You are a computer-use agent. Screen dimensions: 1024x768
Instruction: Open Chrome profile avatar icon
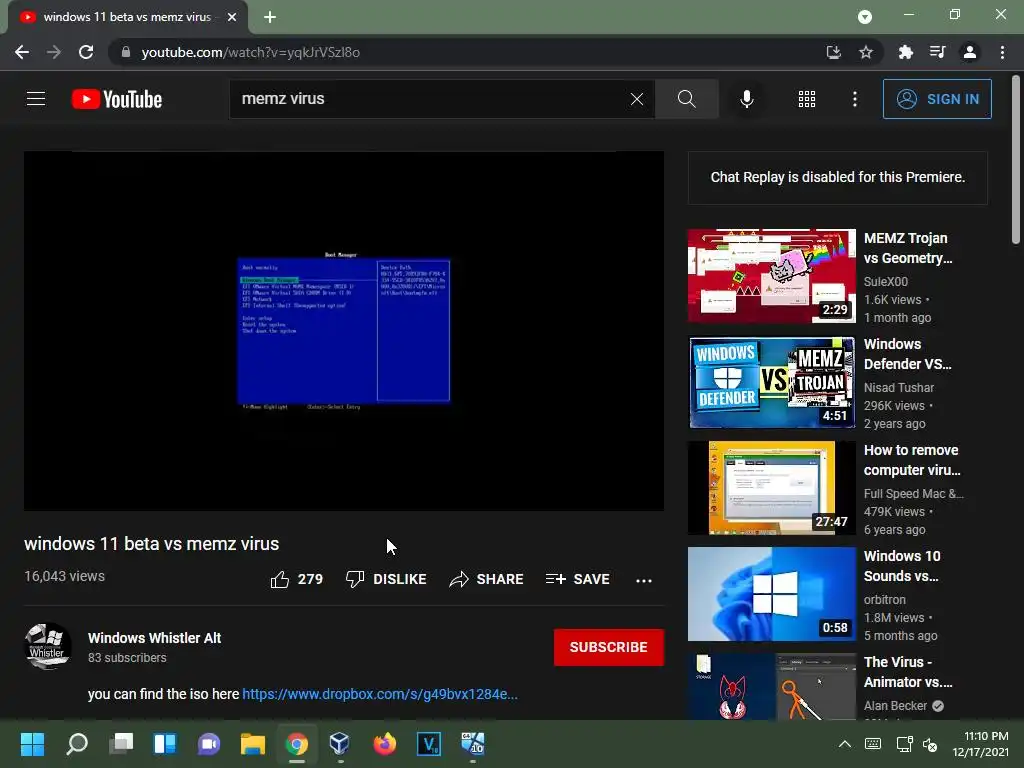[x=970, y=52]
